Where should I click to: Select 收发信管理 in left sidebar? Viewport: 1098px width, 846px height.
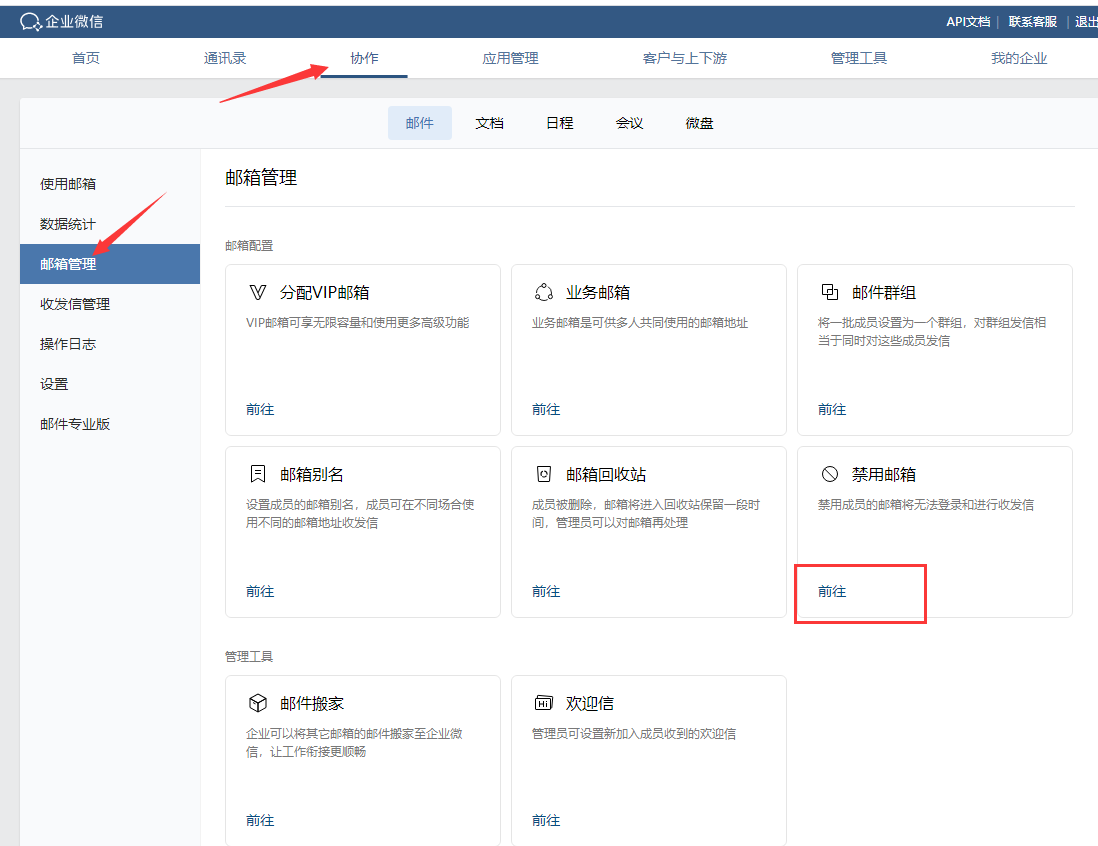click(x=75, y=304)
